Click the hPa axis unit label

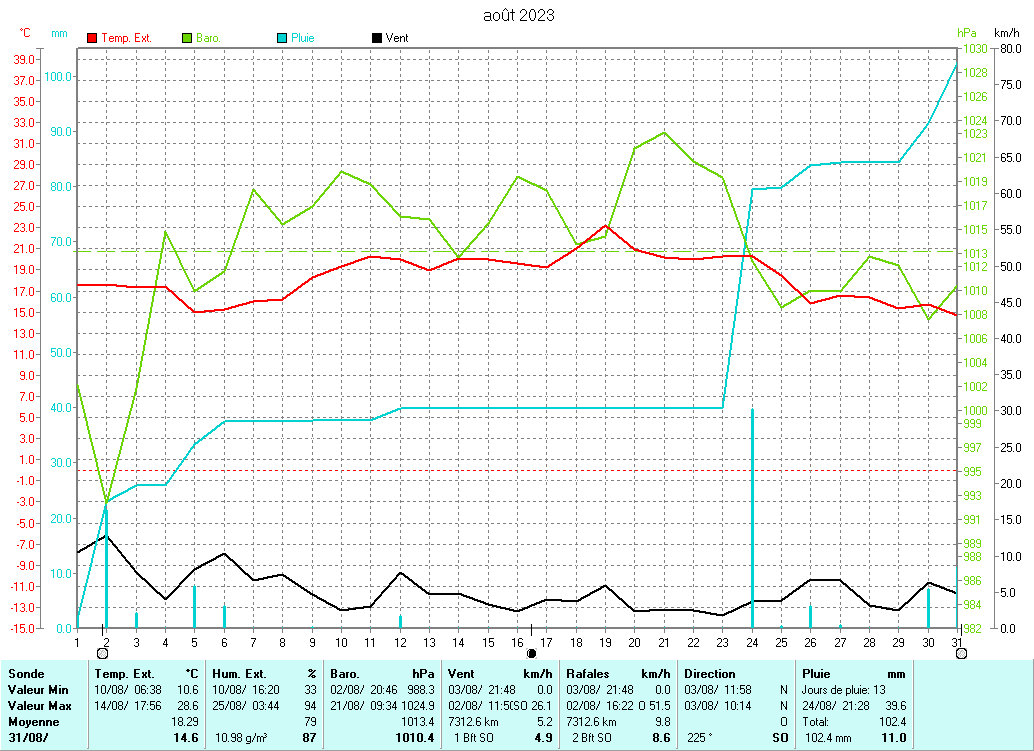966,33
